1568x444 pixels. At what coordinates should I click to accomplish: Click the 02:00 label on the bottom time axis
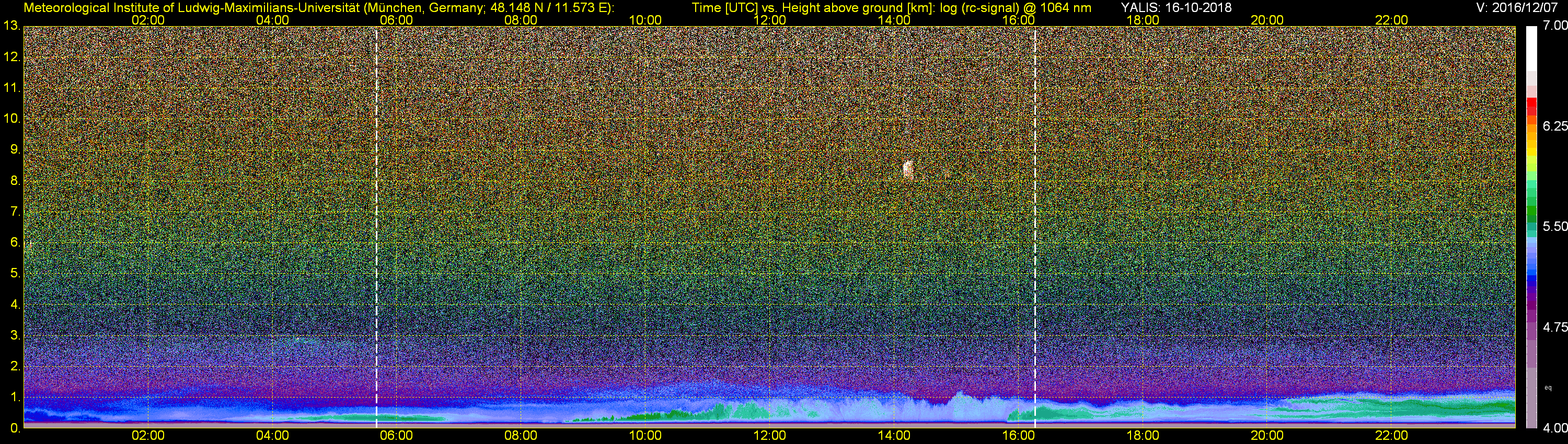click(148, 436)
